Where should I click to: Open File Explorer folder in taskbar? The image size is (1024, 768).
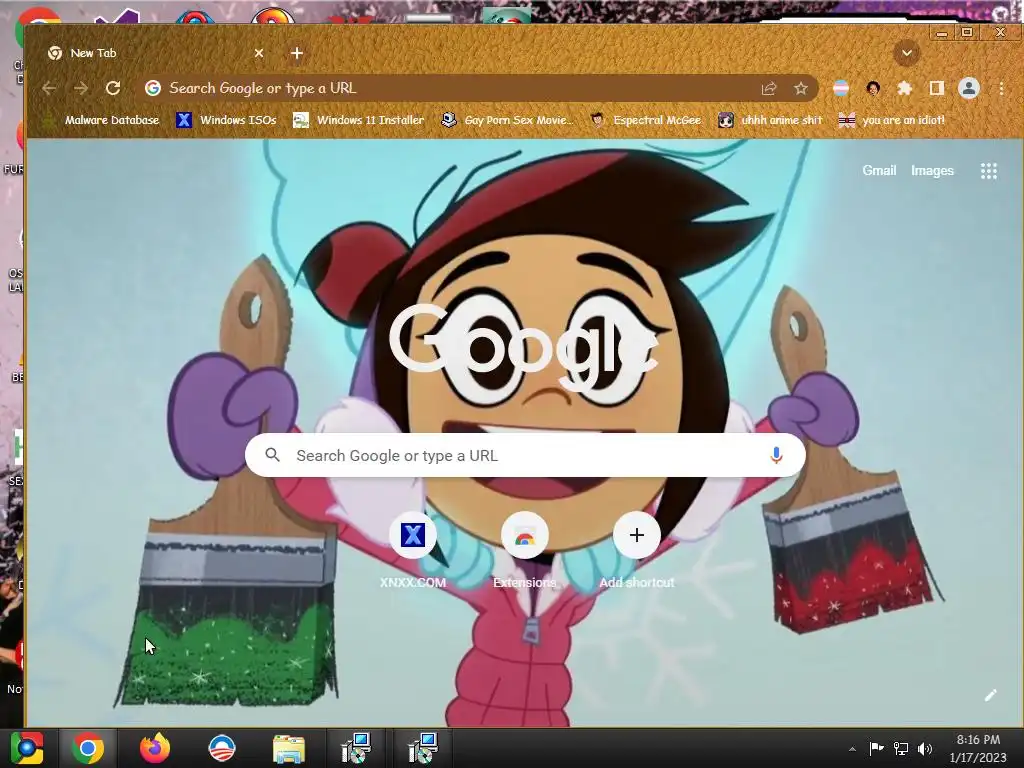click(x=289, y=748)
